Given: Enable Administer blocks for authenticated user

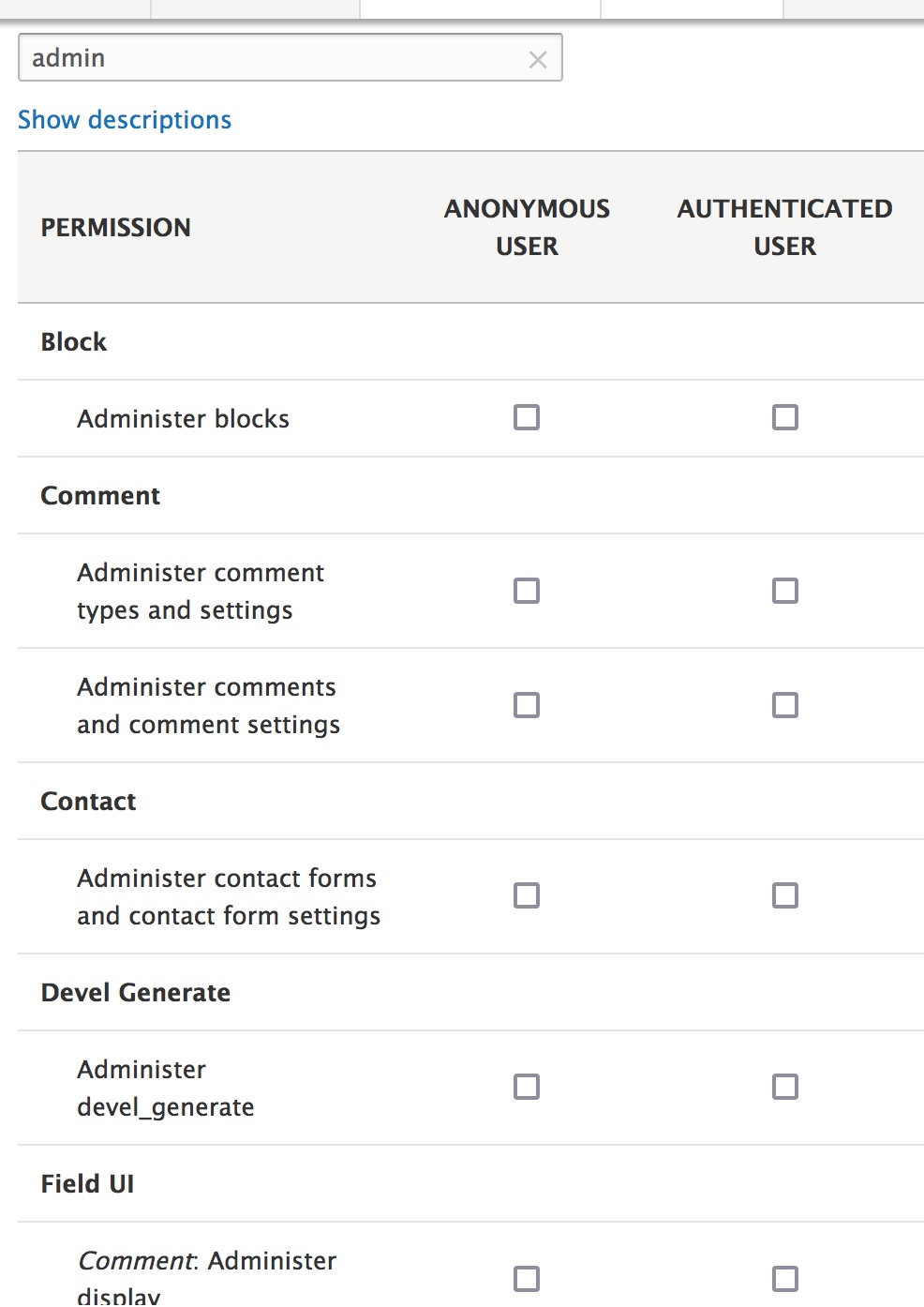Looking at the screenshot, I should [x=784, y=417].
